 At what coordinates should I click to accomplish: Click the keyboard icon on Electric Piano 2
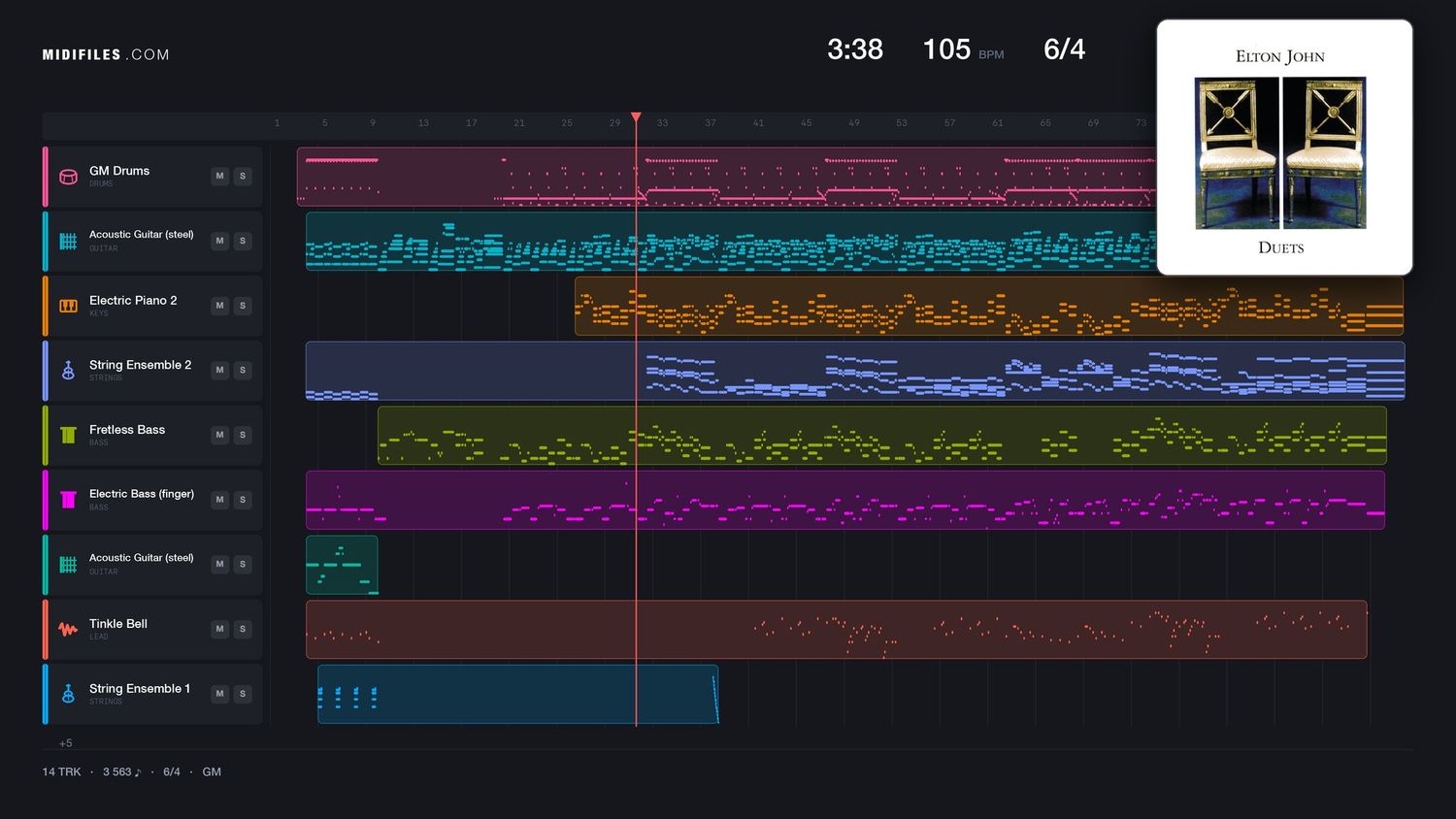[x=68, y=306]
